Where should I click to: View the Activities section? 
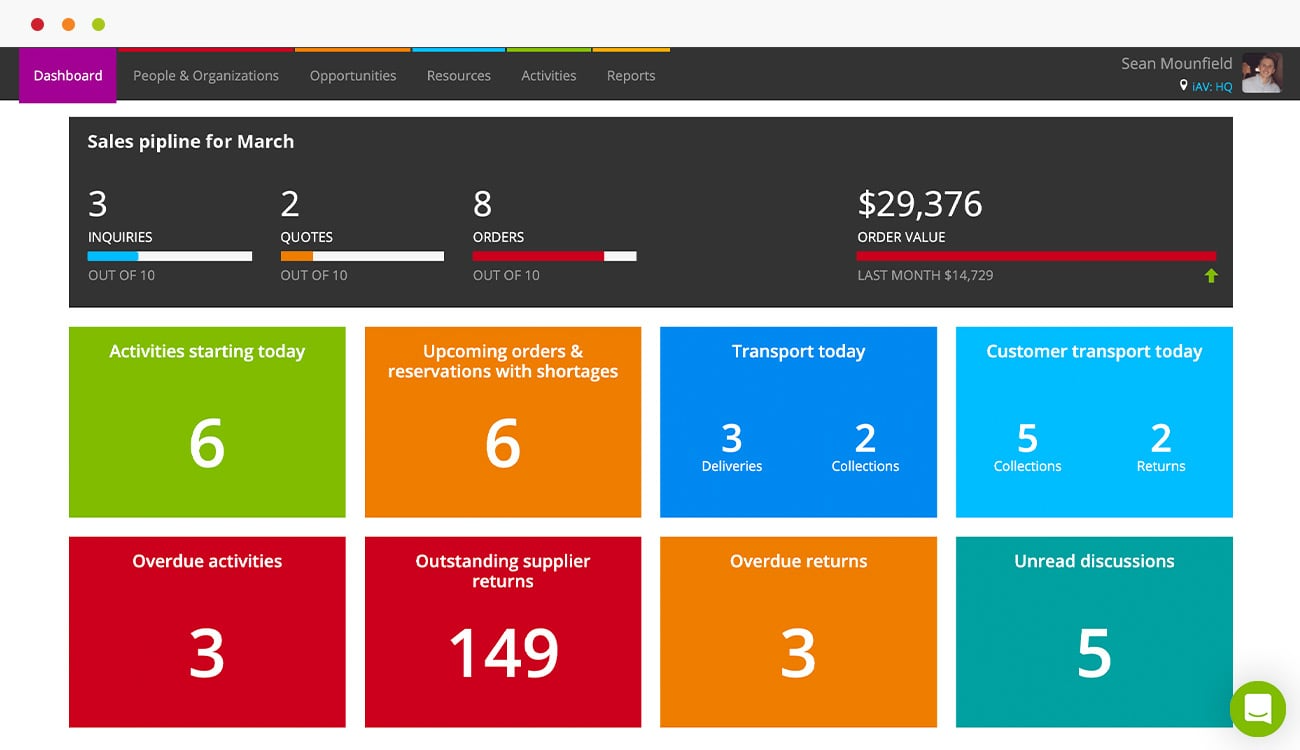coord(548,75)
